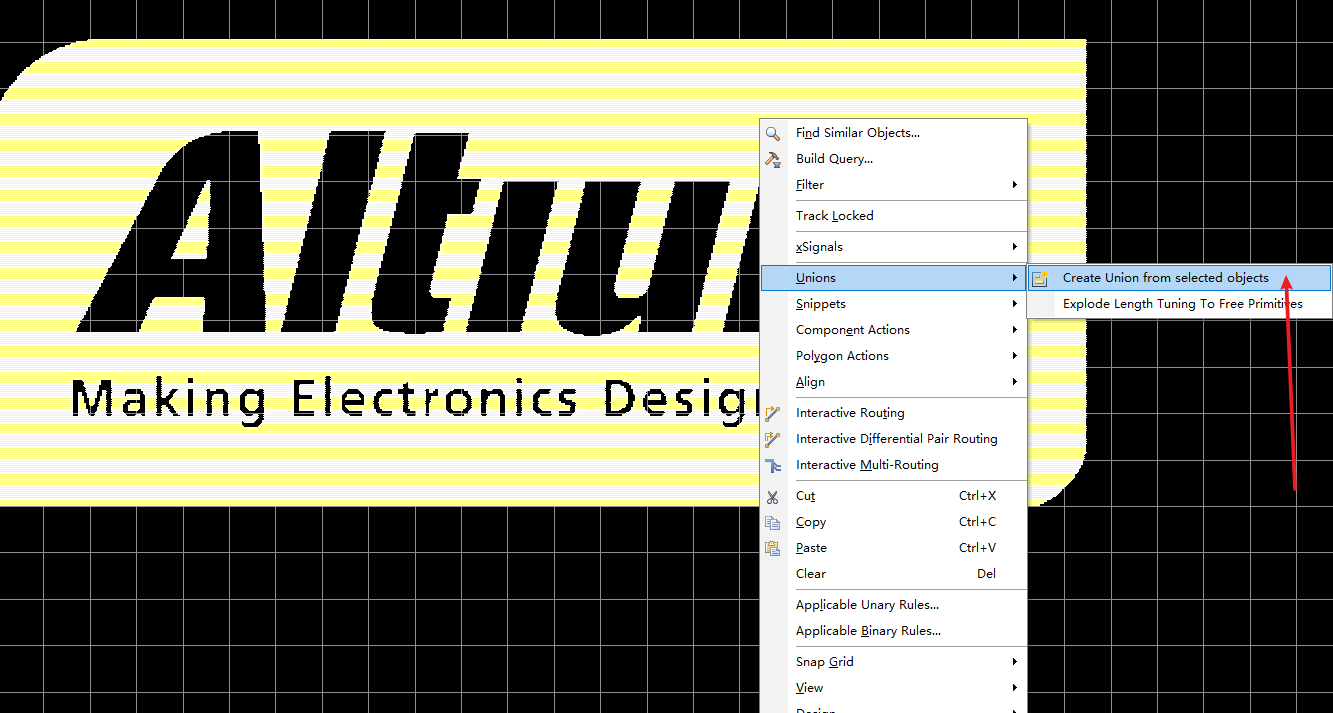This screenshot has width=1333, height=713.
Task: Click the Build Query hammer icon
Action: click(772, 159)
